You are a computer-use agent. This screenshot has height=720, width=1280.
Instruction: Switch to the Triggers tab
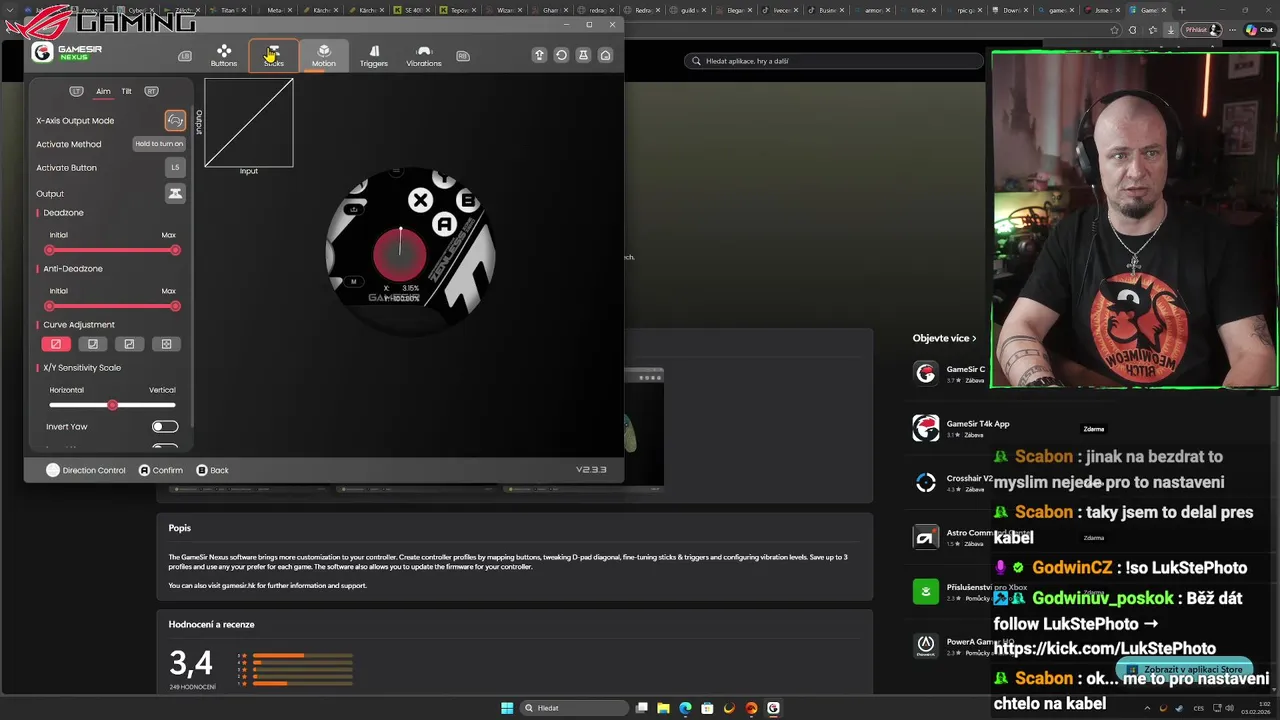[x=374, y=56]
